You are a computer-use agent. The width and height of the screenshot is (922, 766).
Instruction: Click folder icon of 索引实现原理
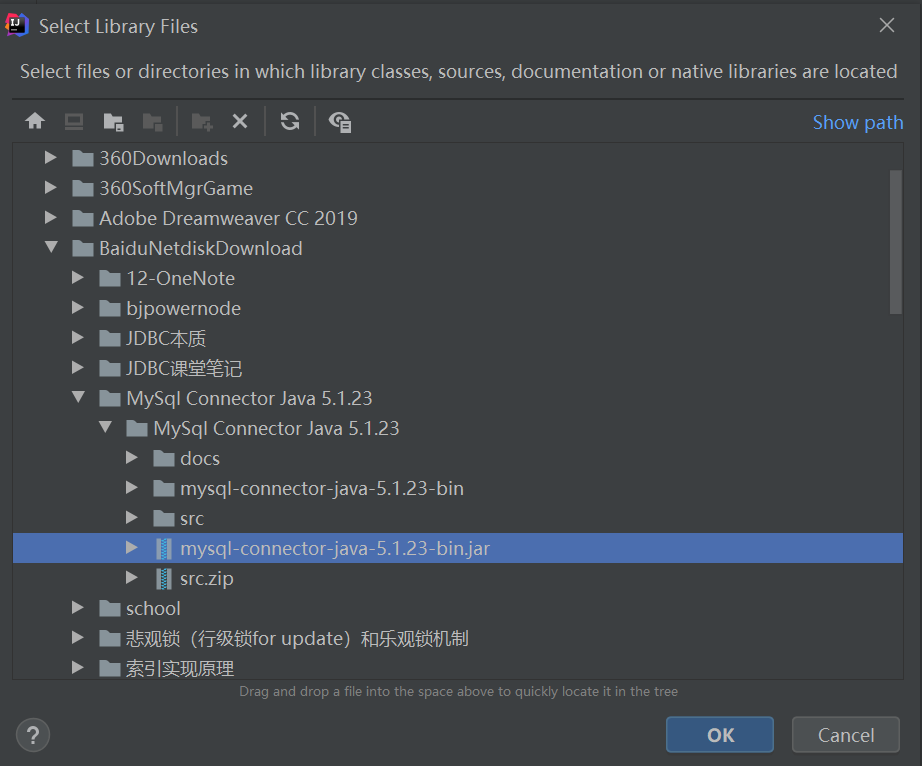point(109,668)
